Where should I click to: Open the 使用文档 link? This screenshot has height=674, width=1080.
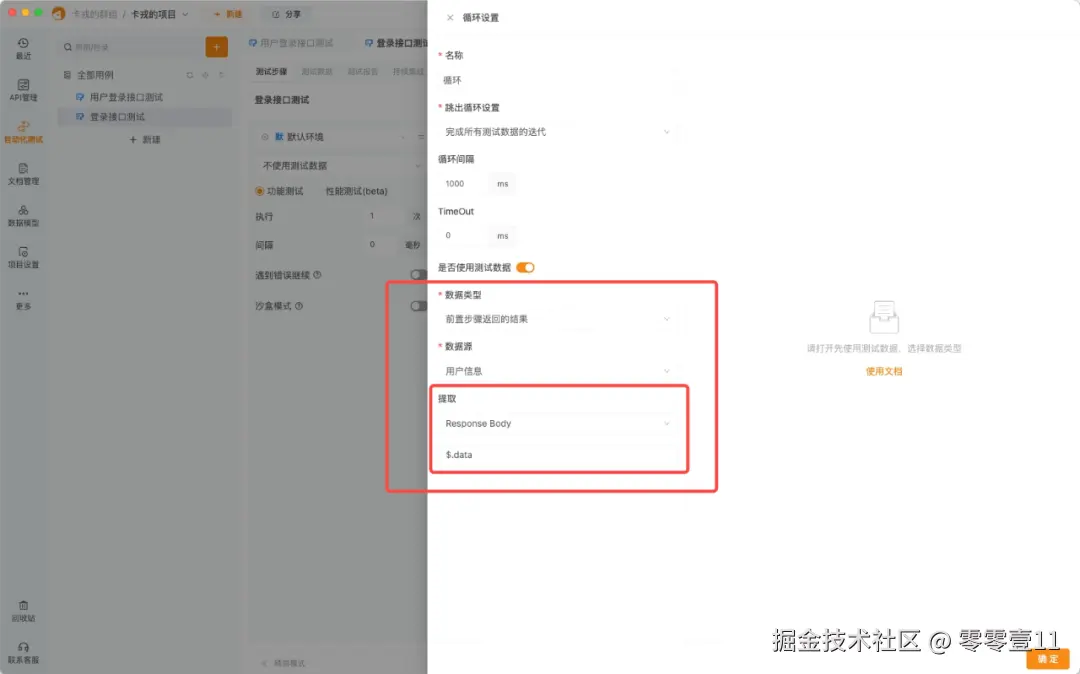pos(884,371)
